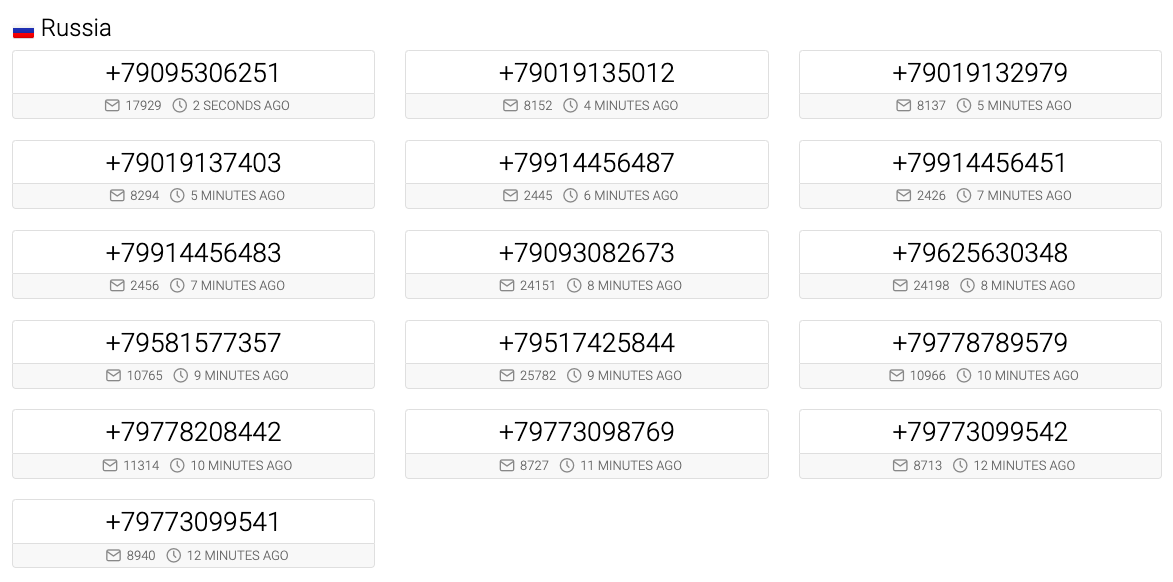Viewport: 1173px width, 582px height.
Task: Open number +79581577357
Action: 193,343
